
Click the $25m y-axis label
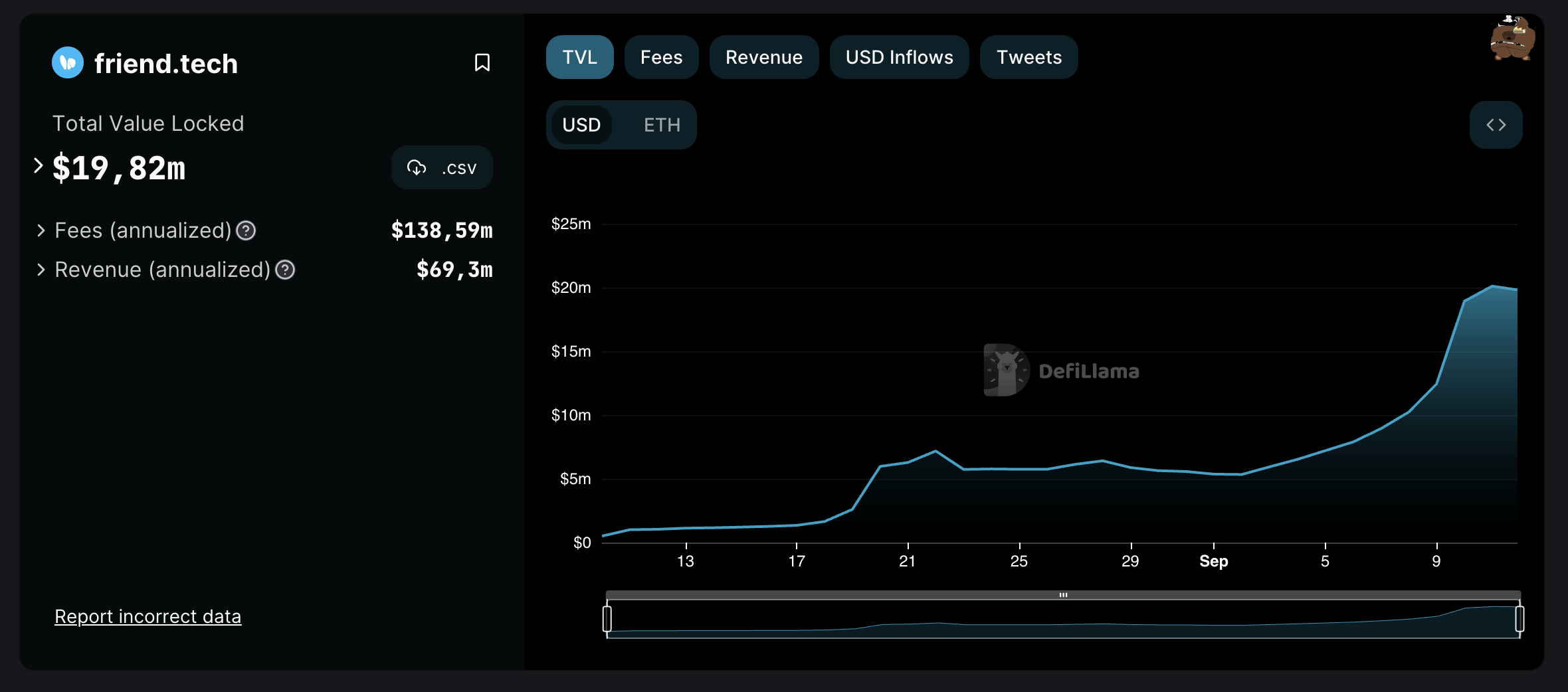click(571, 224)
